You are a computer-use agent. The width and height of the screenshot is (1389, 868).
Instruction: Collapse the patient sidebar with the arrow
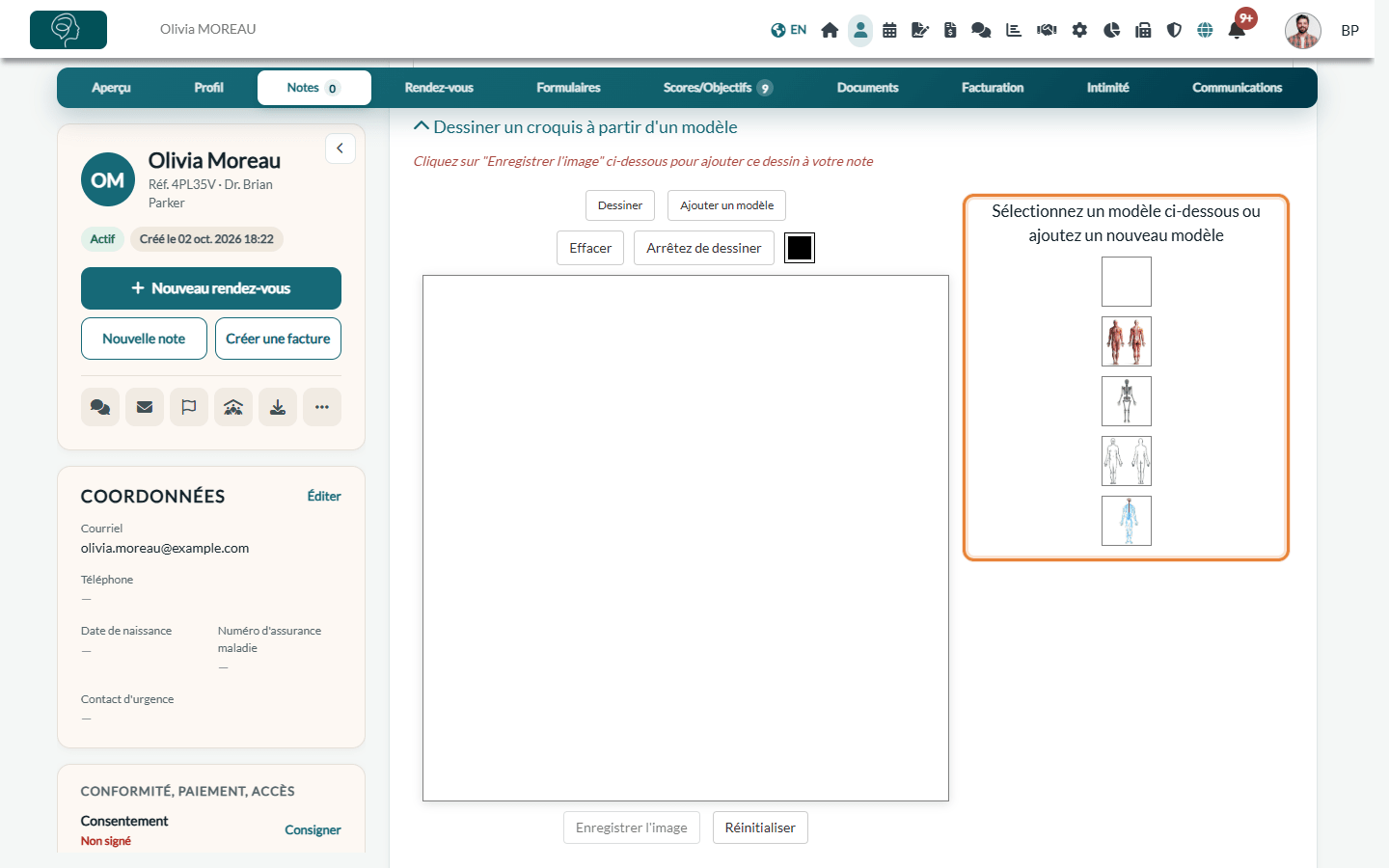pos(340,149)
